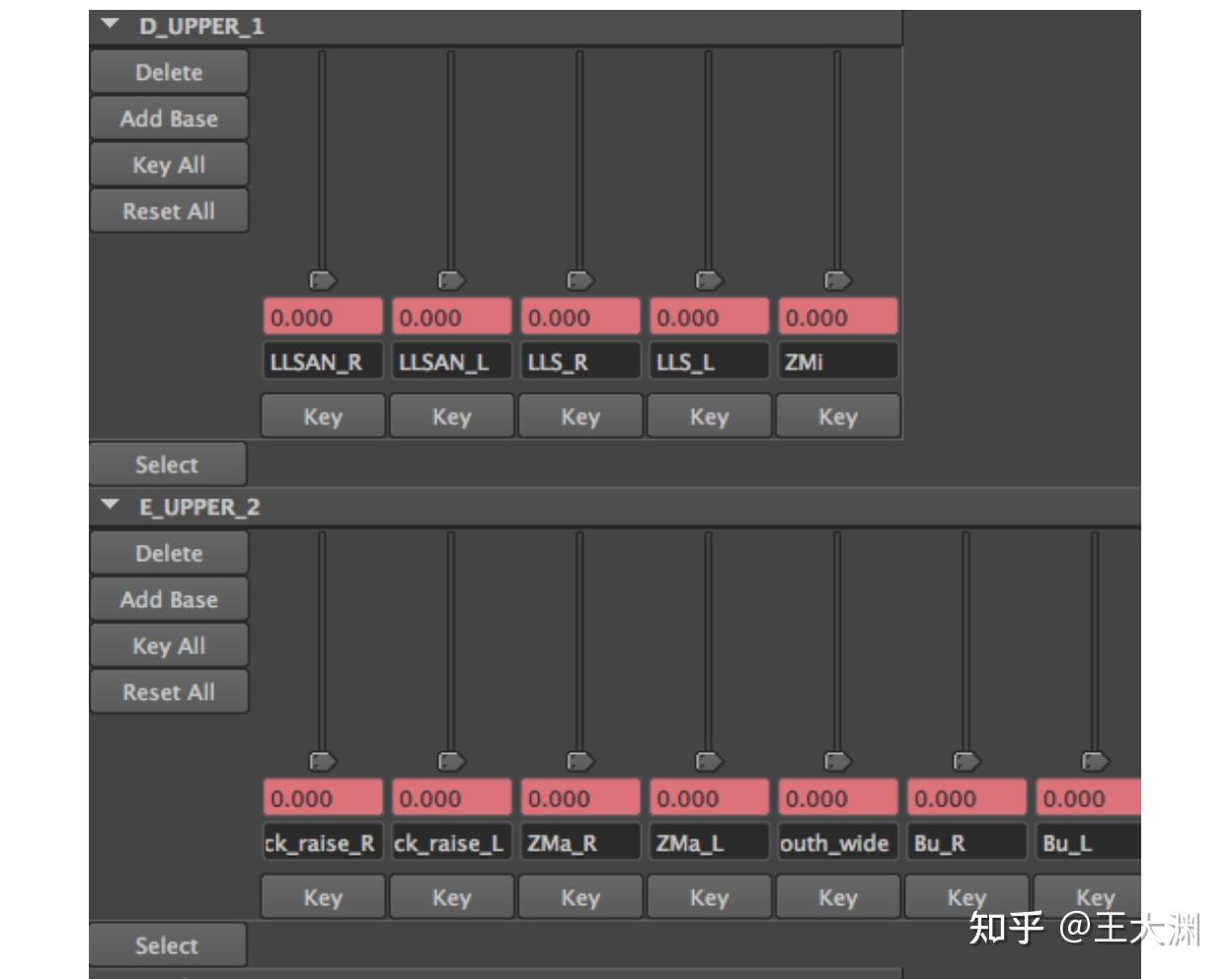
Task: Click the outh_wide name field
Action: pos(837,844)
